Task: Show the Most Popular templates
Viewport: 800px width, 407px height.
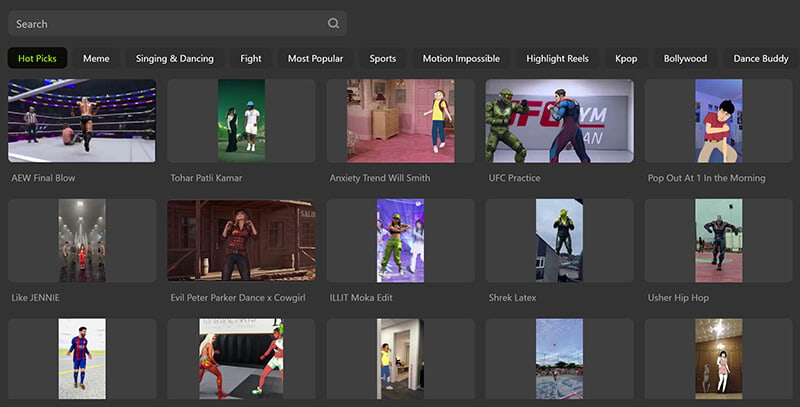Action: click(315, 59)
